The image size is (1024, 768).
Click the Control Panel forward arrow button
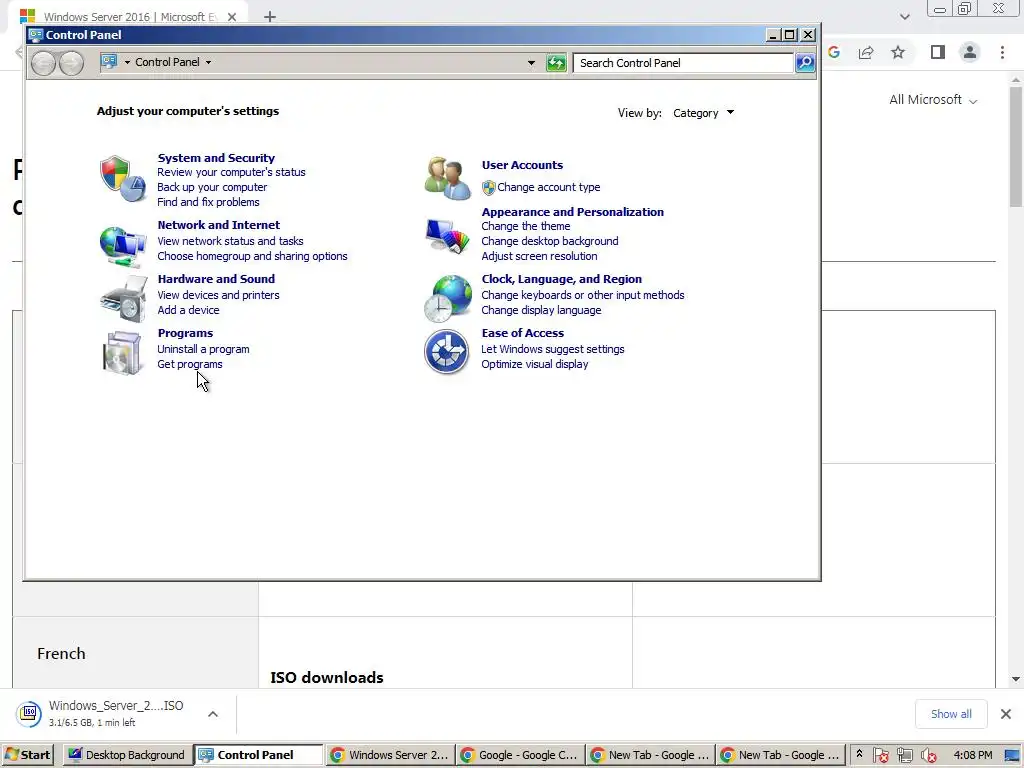tap(71, 63)
